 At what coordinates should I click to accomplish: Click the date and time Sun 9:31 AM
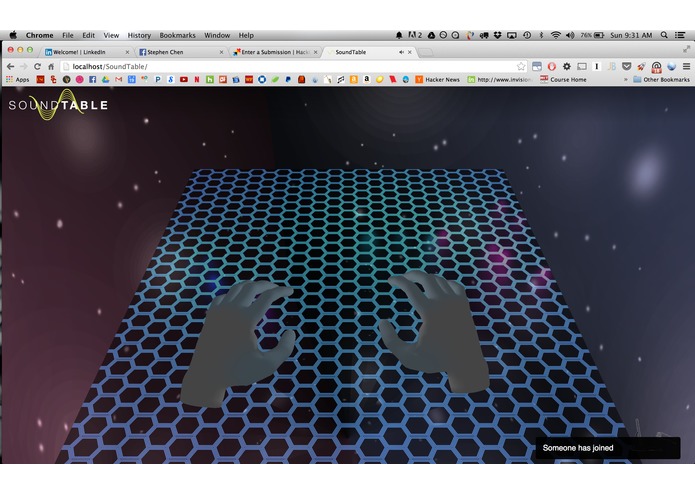[631, 35]
